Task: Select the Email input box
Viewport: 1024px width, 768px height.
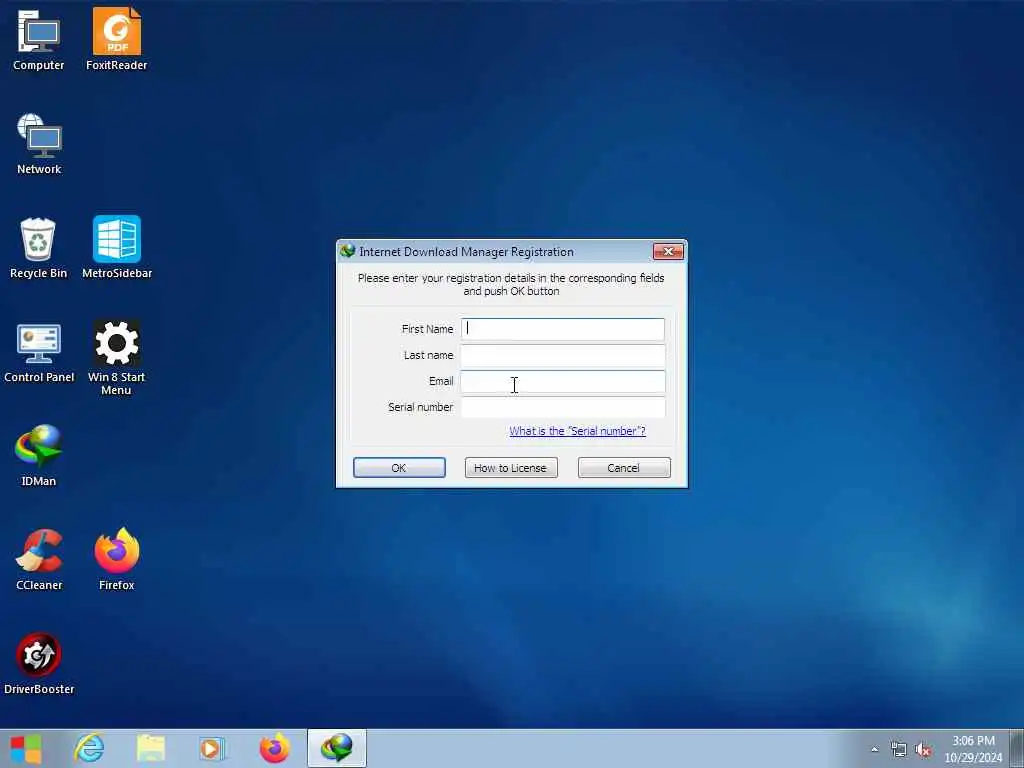Action: tap(563, 381)
